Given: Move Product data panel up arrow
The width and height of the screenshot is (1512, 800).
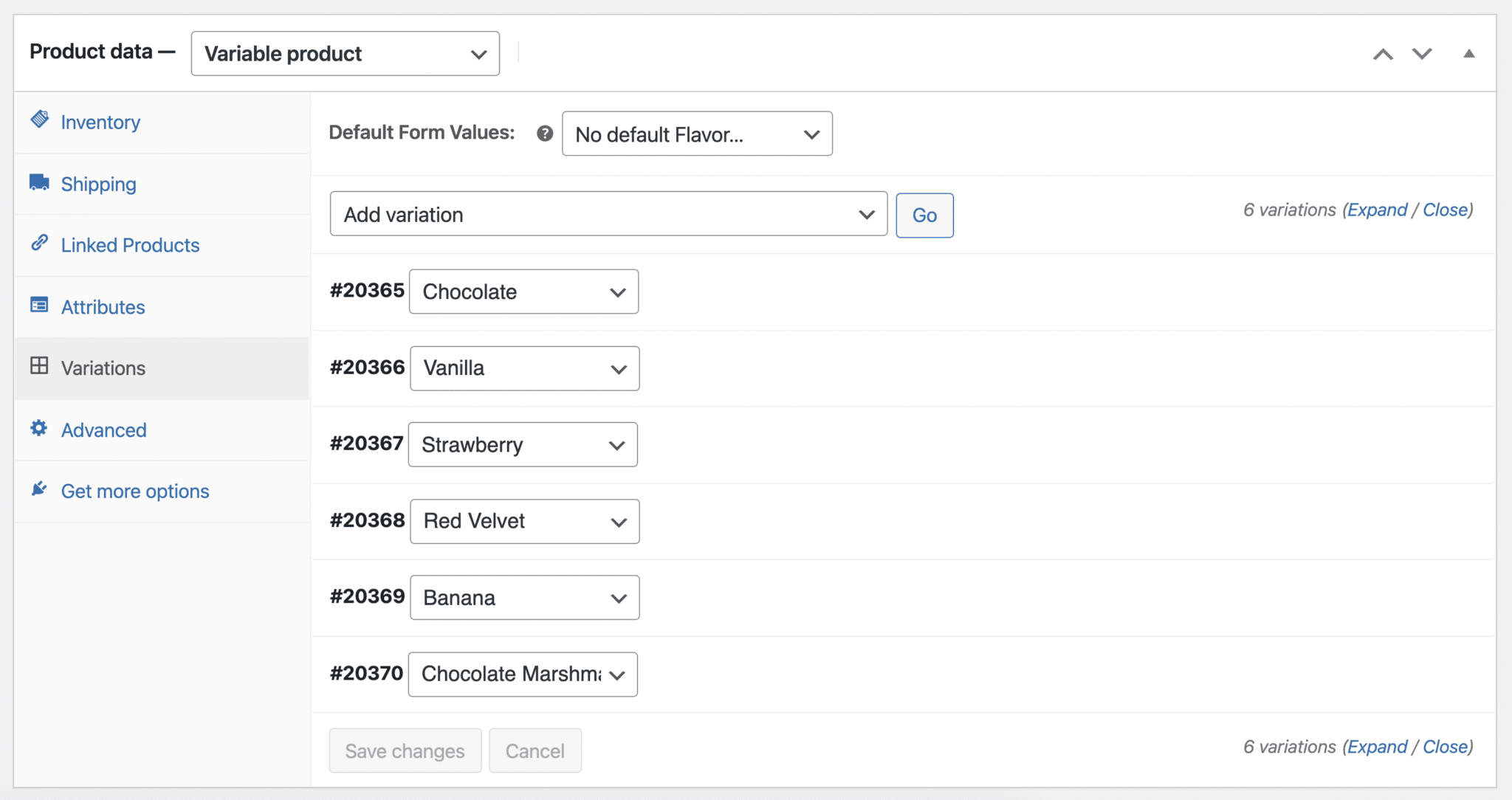Looking at the screenshot, I should (1383, 54).
